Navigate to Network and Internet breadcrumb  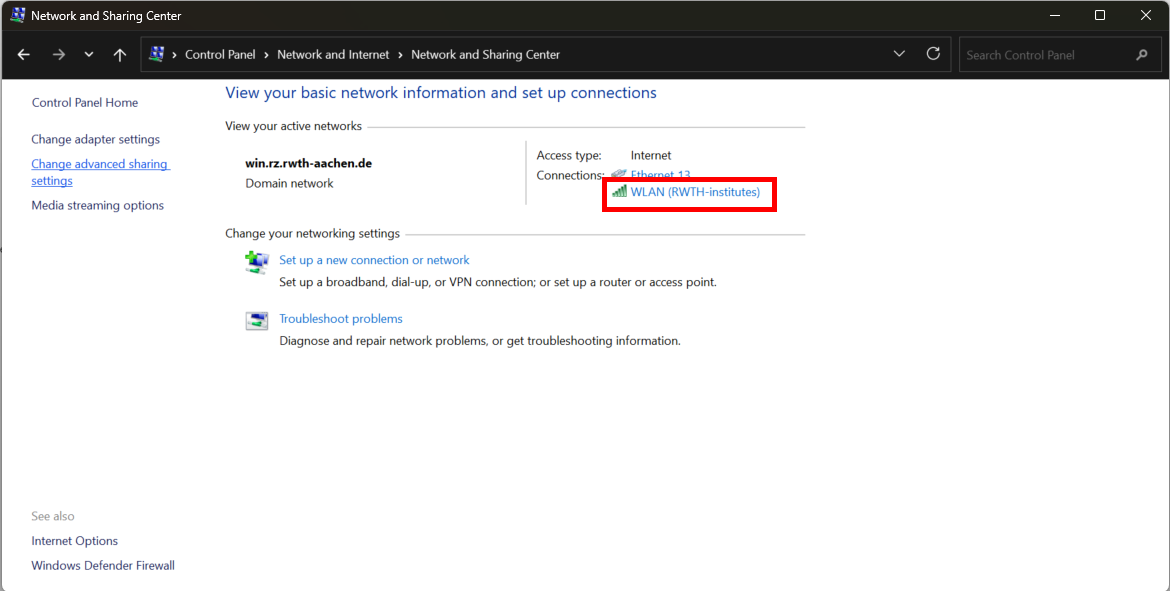click(333, 55)
